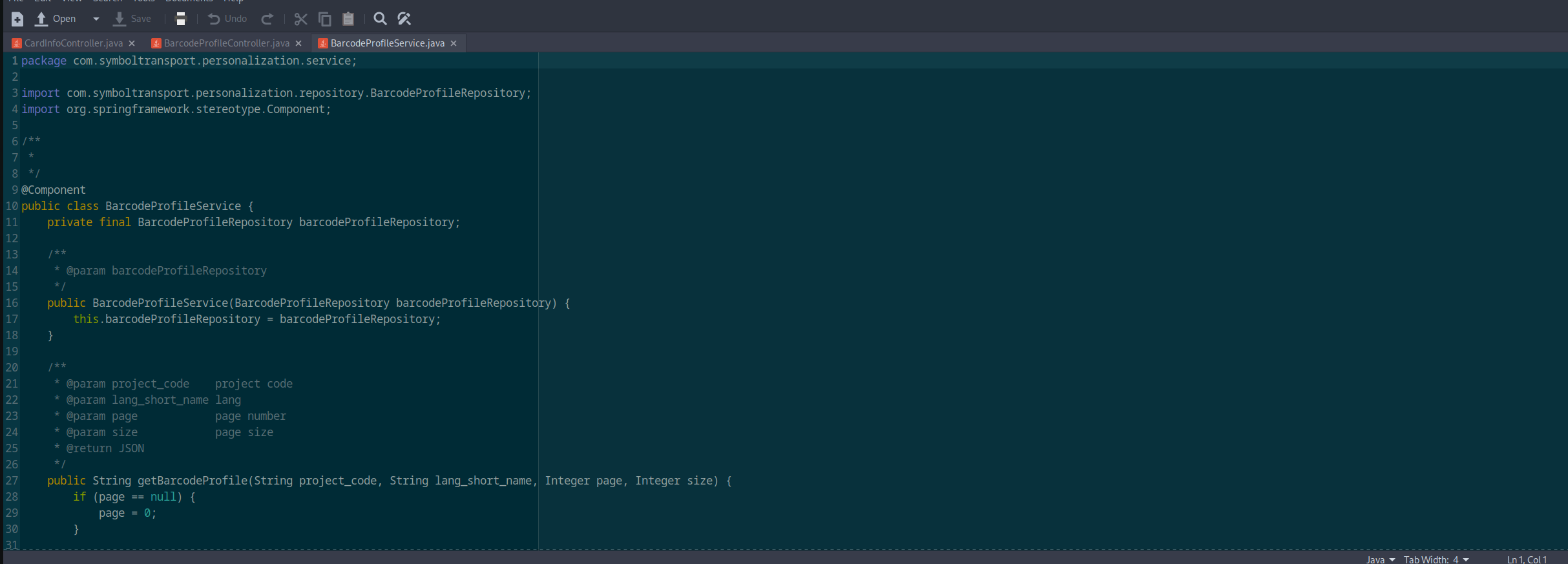Cut selection with the scissors icon
Screen dimensions: 1568x564
300,19
